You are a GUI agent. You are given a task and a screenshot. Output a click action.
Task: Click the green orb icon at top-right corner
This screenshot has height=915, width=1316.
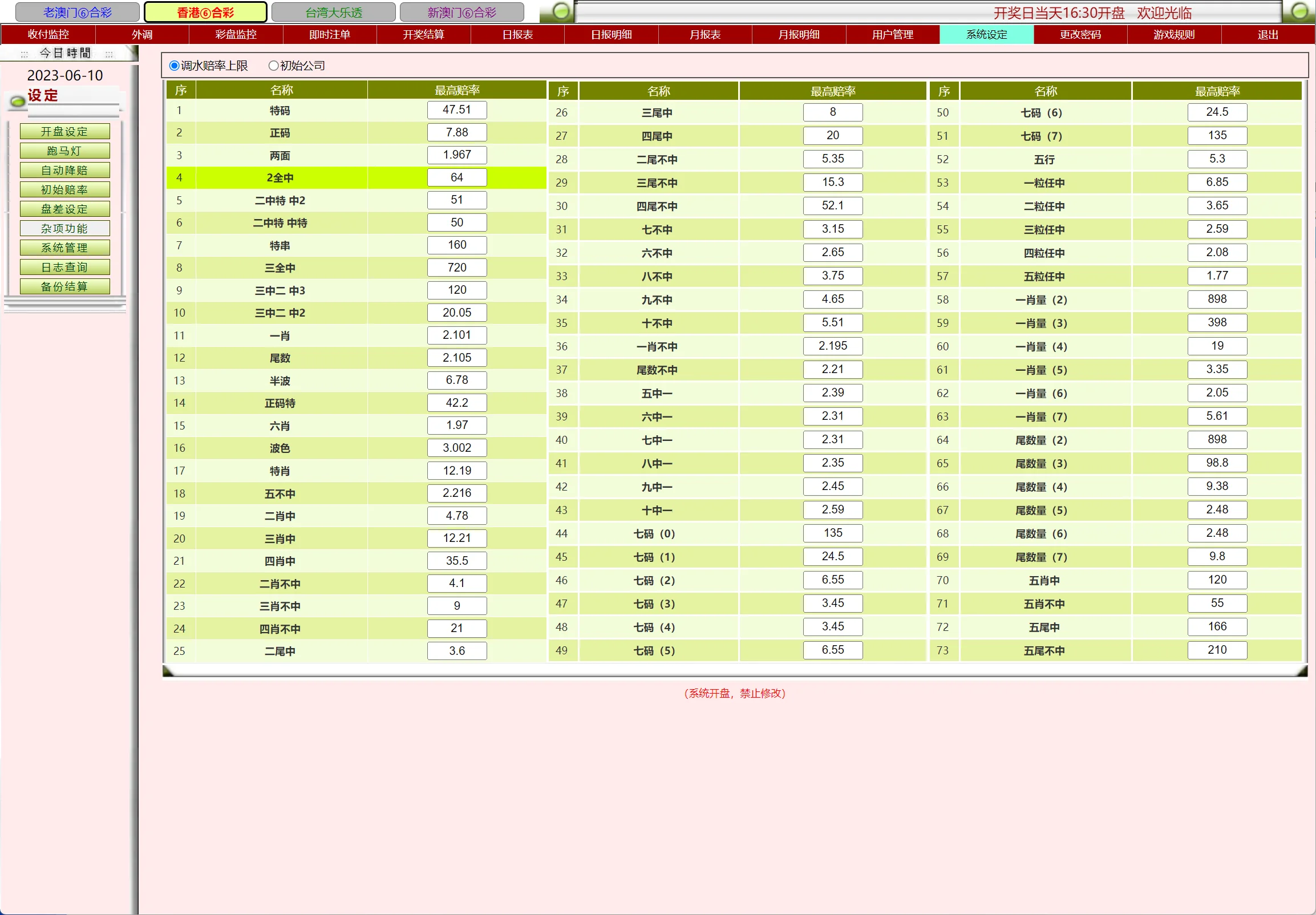click(1299, 11)
